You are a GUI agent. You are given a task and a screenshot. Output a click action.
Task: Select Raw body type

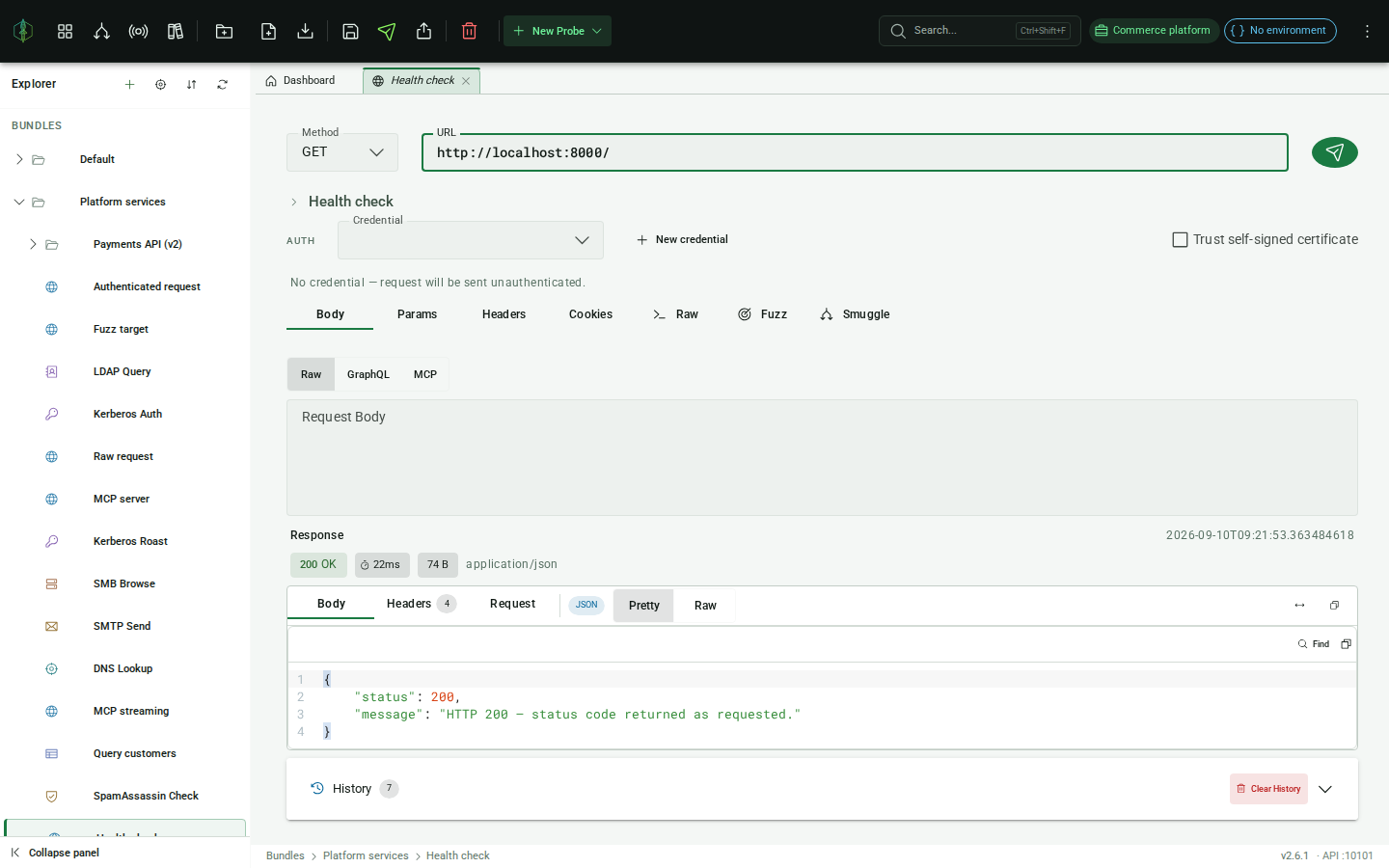311,374
